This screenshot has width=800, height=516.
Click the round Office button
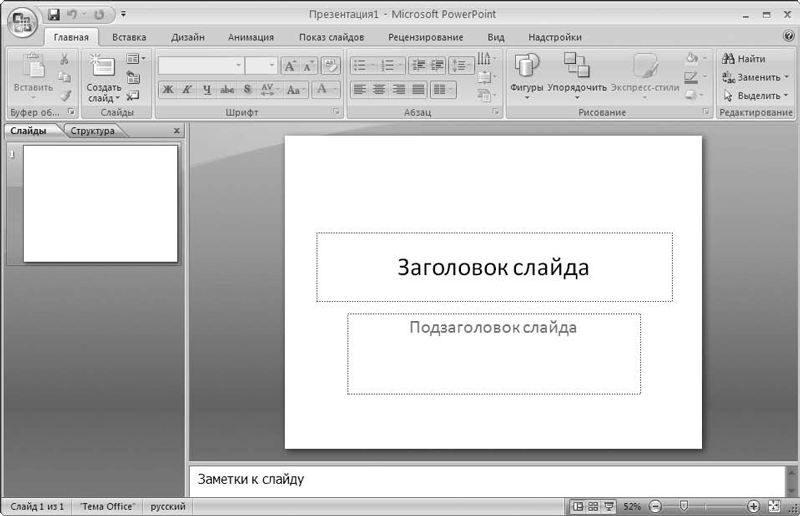pos(21,22)
